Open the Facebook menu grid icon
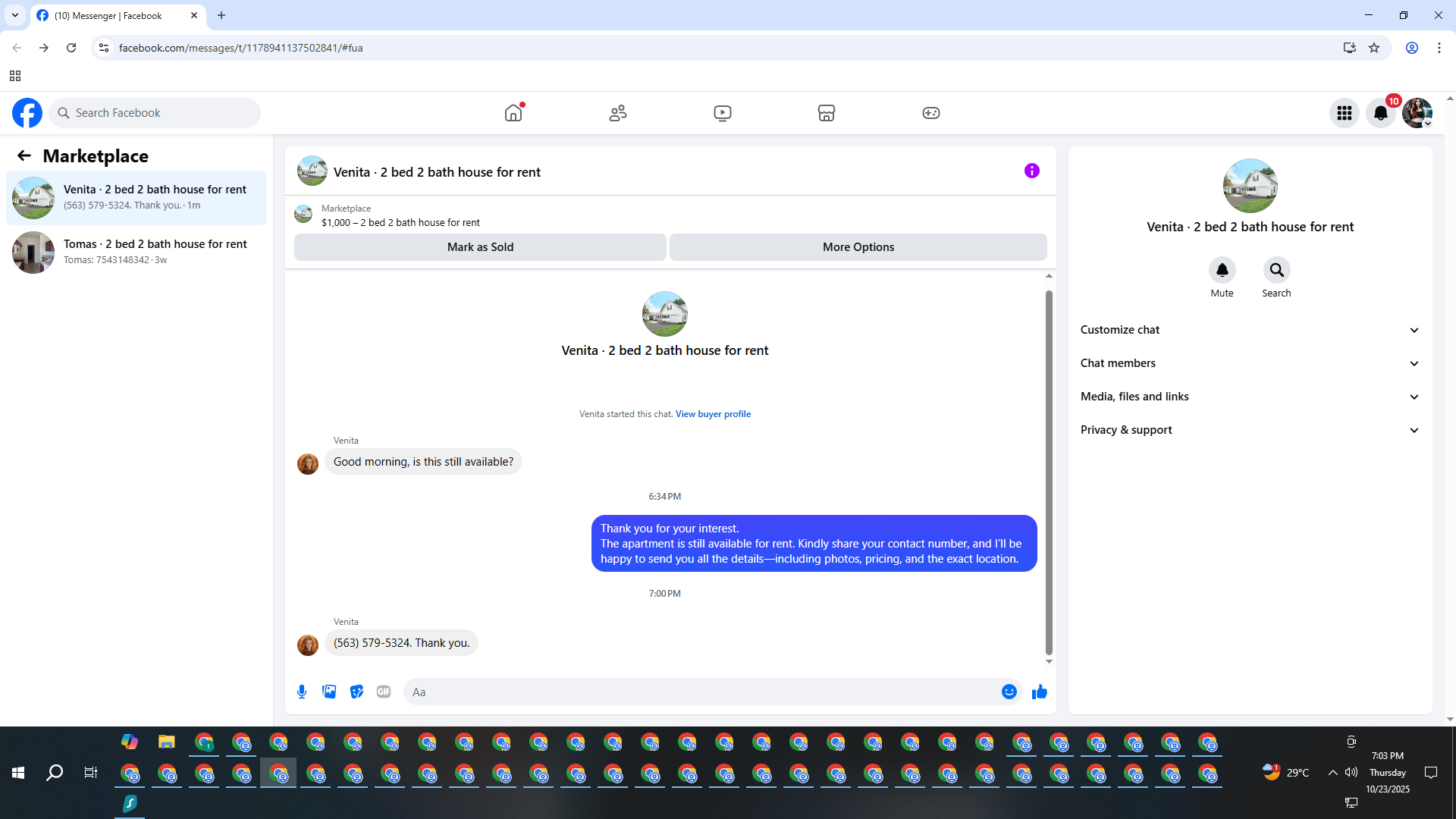 1344,113
